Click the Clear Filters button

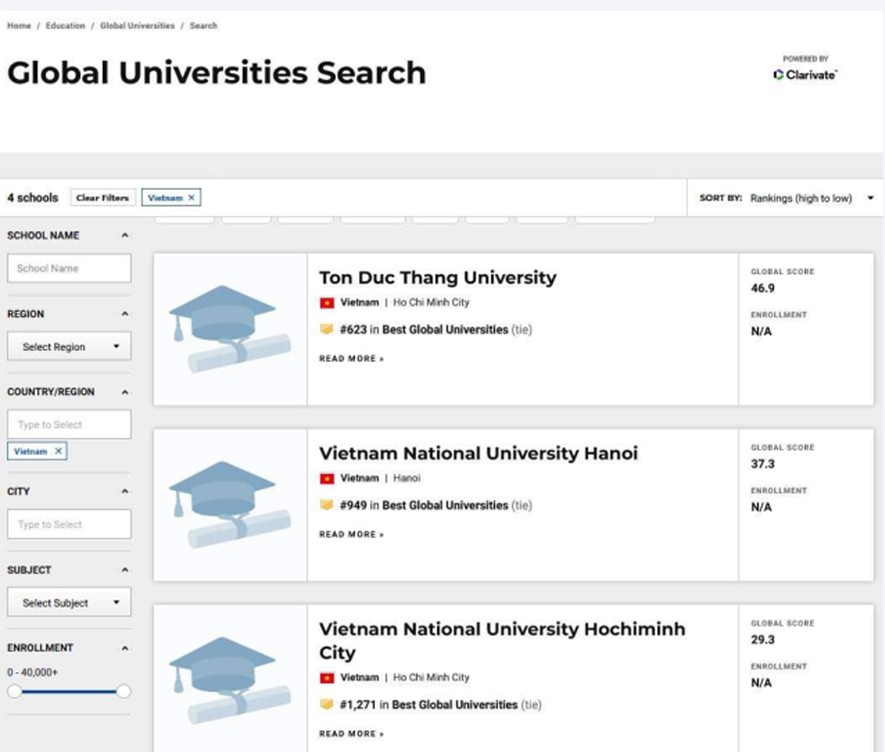tap(103, 198)
